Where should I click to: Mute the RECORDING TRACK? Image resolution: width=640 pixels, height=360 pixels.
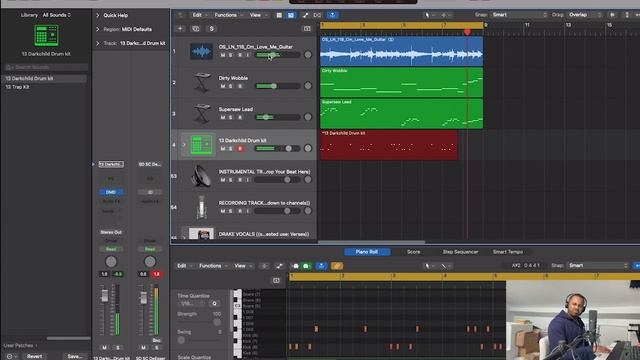[223, 211]
